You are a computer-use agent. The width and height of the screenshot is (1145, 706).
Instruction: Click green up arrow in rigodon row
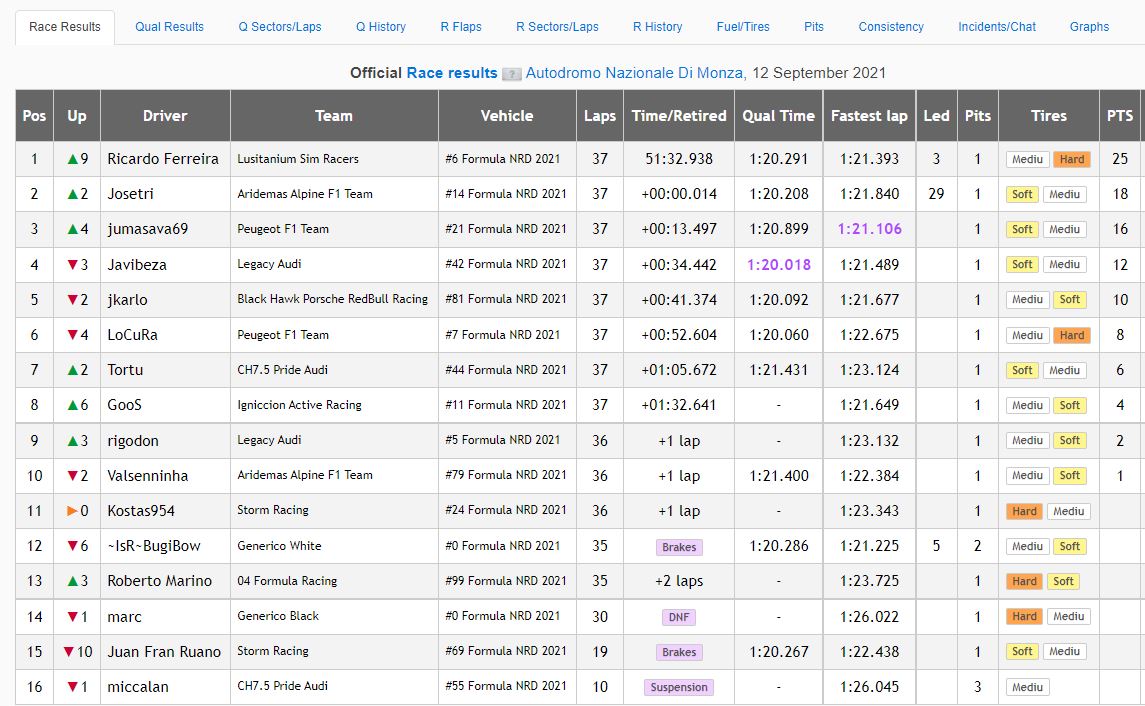point(72,441)
